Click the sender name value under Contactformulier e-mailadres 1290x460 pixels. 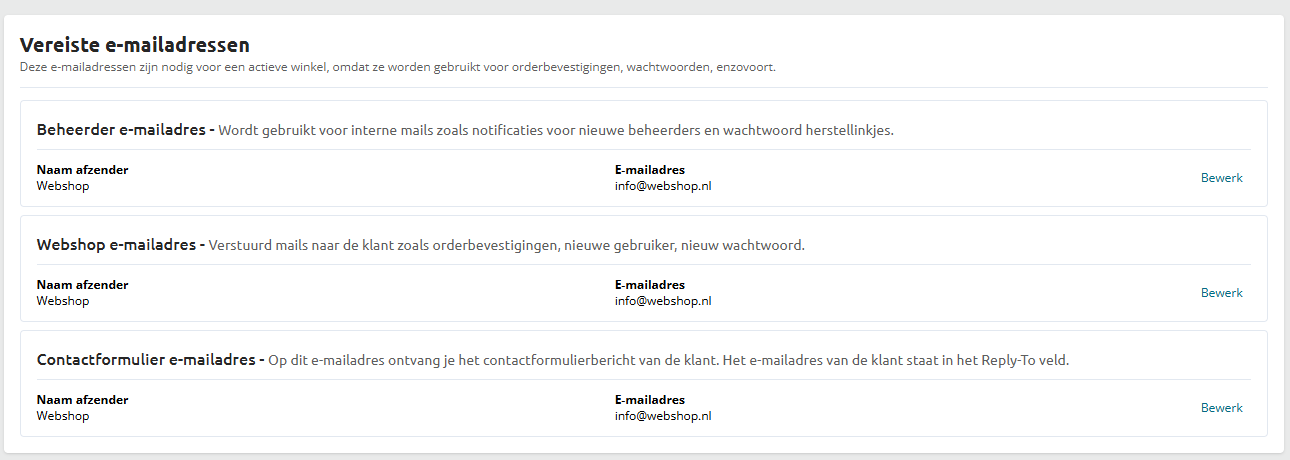point(63,416)
